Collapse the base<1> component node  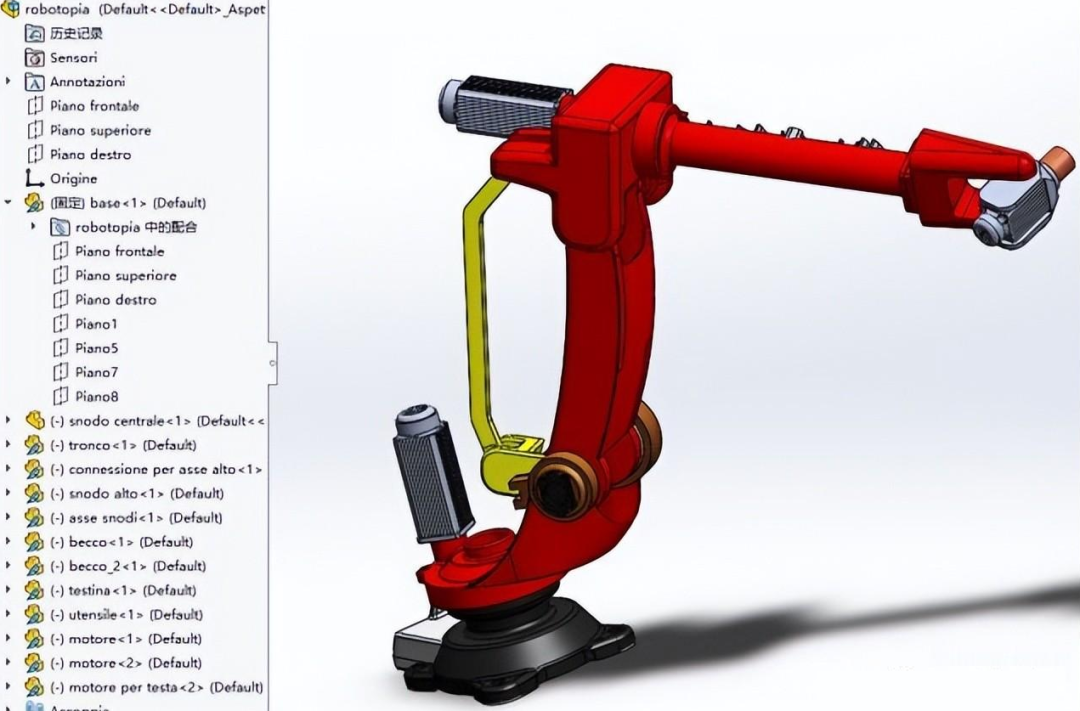9,203
